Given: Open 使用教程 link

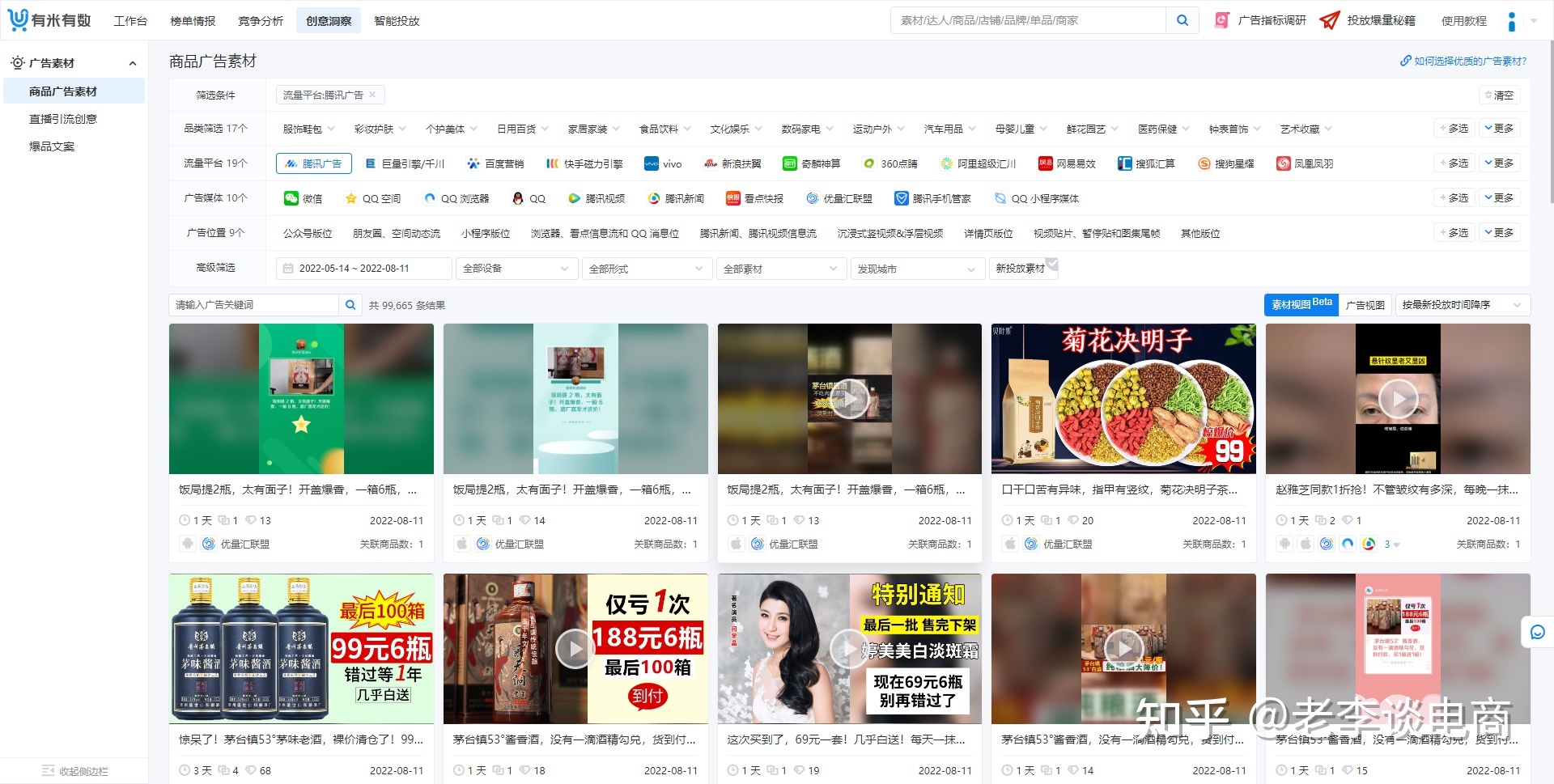Looking at the screenshot, I should (1463, 21).
